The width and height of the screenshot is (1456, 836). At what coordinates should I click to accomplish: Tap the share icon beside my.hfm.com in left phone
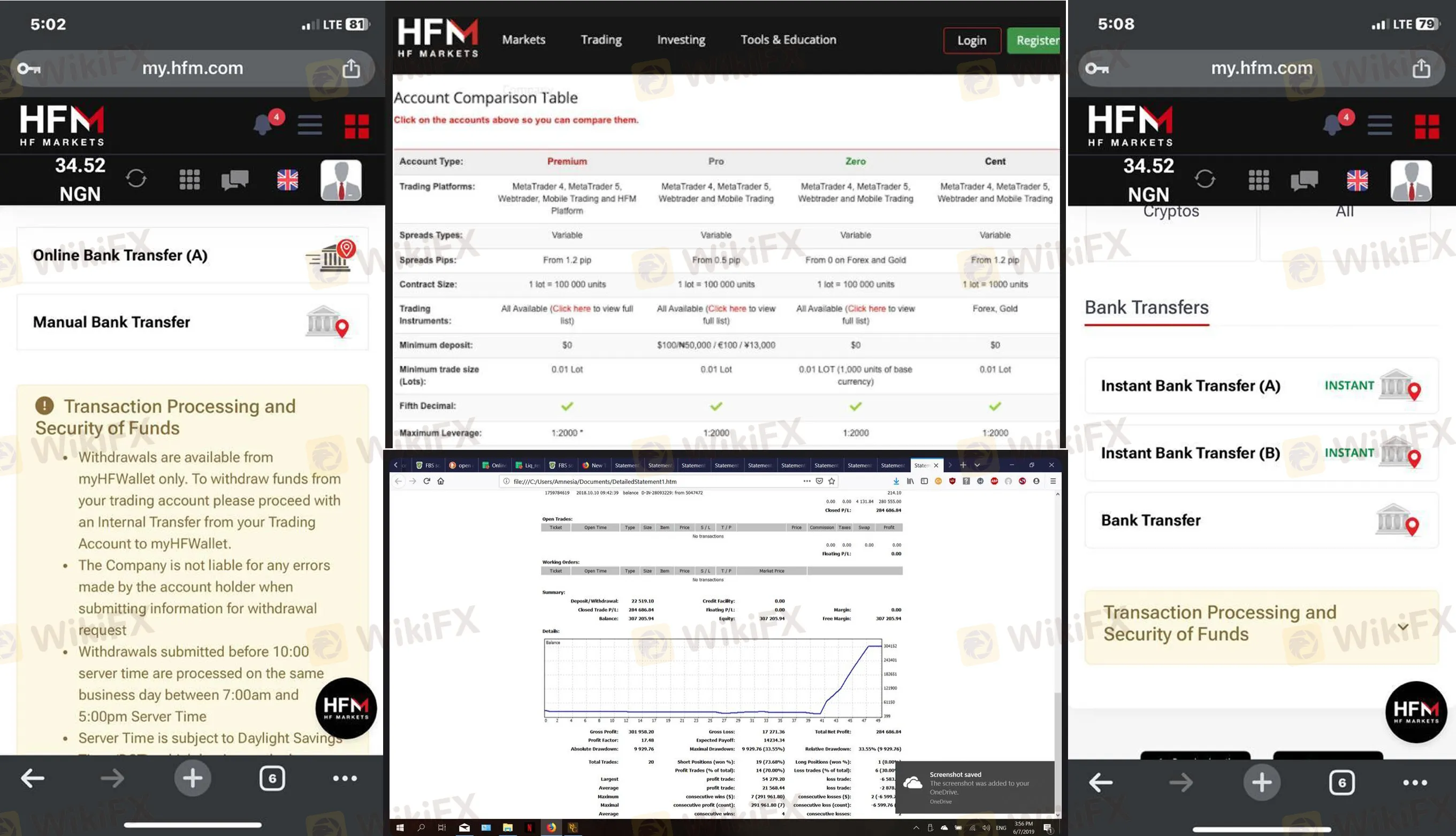tap(351, 68)
